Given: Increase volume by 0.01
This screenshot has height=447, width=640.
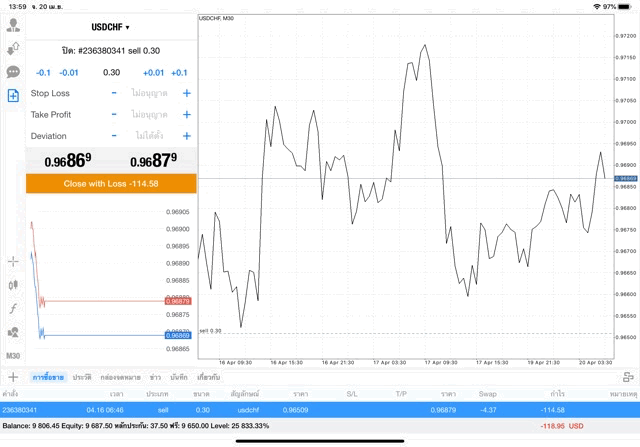Looking at the screenshot, I should (x=153, y=72).
